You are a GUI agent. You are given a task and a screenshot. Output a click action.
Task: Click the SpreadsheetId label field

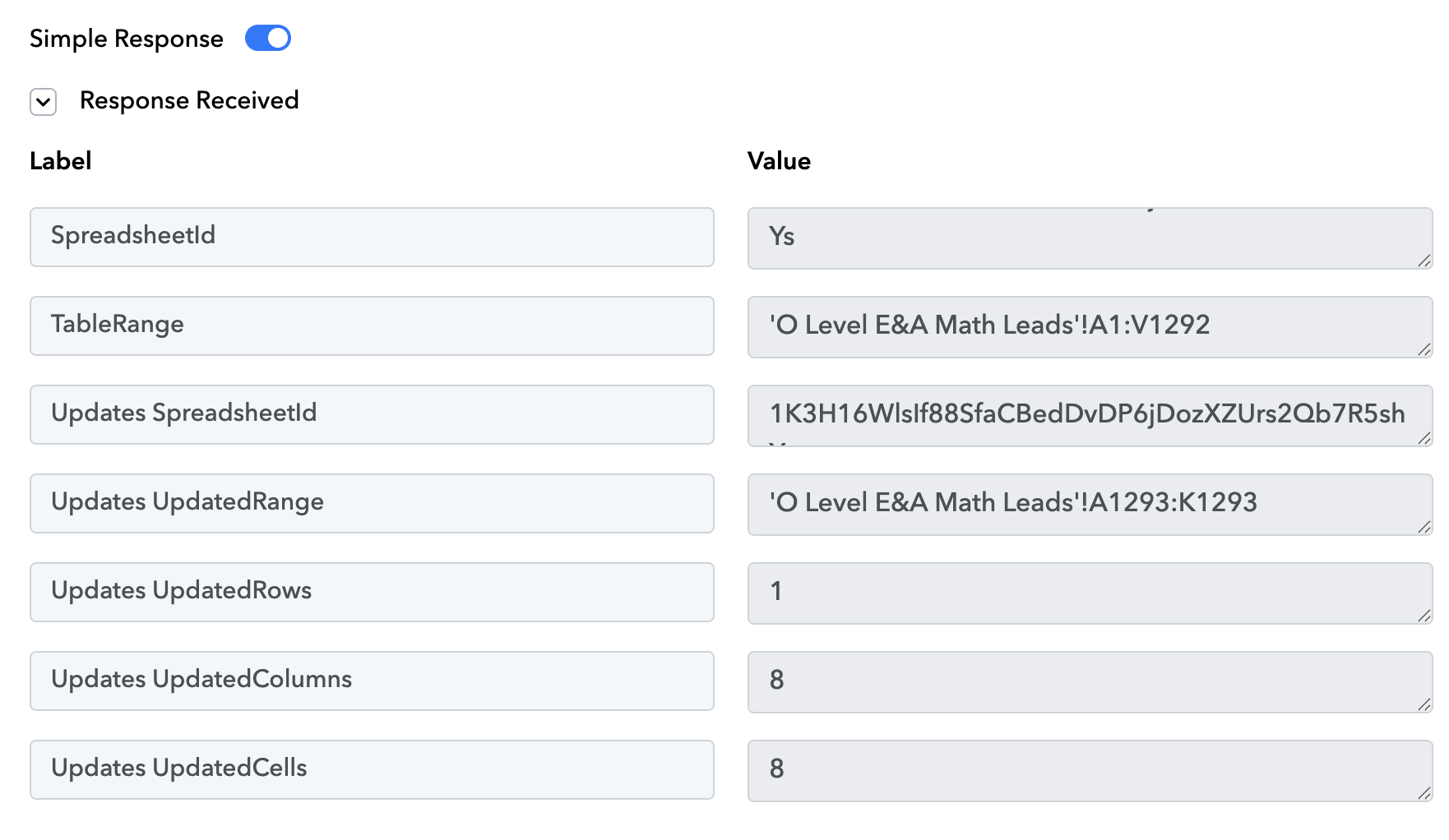372,237
